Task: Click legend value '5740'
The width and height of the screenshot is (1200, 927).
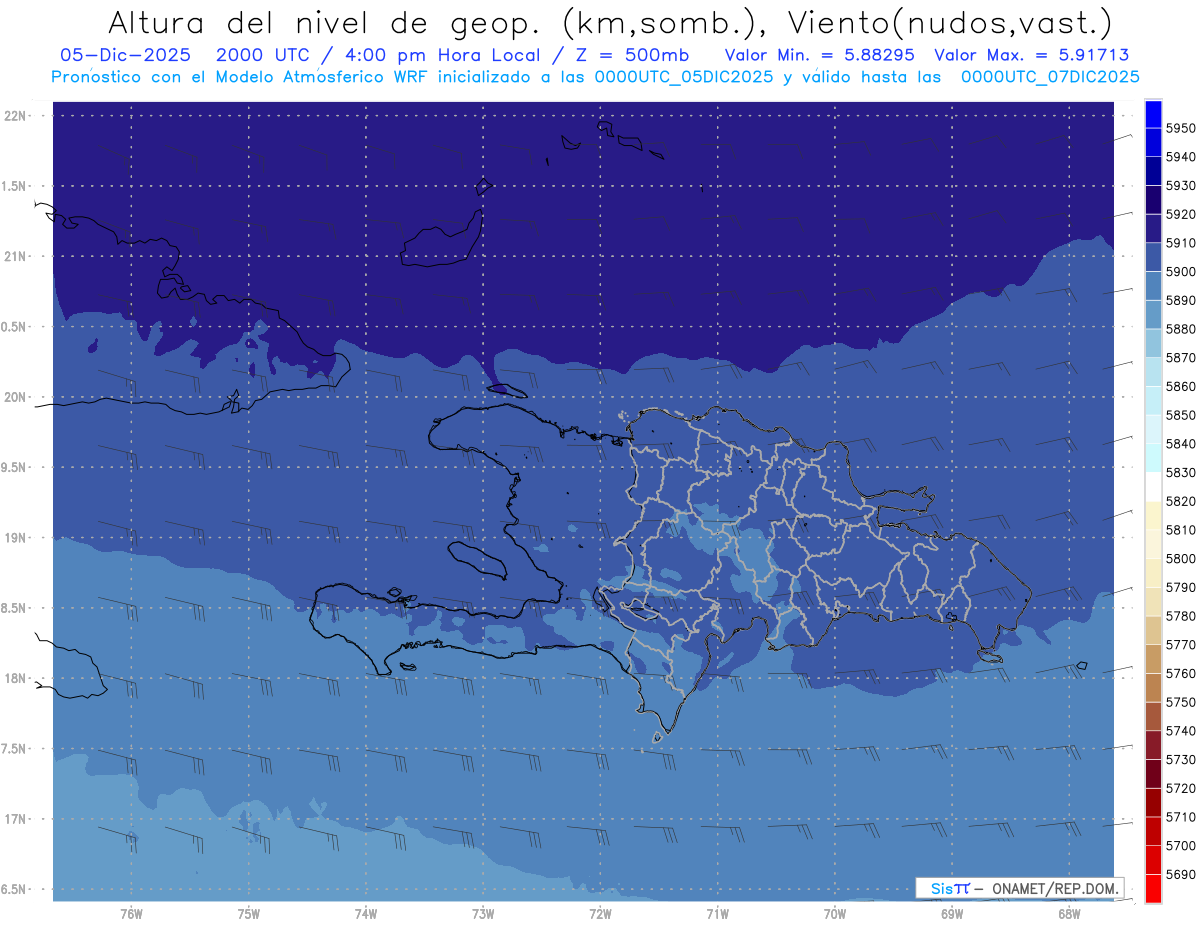Action: pos(1181,731)
